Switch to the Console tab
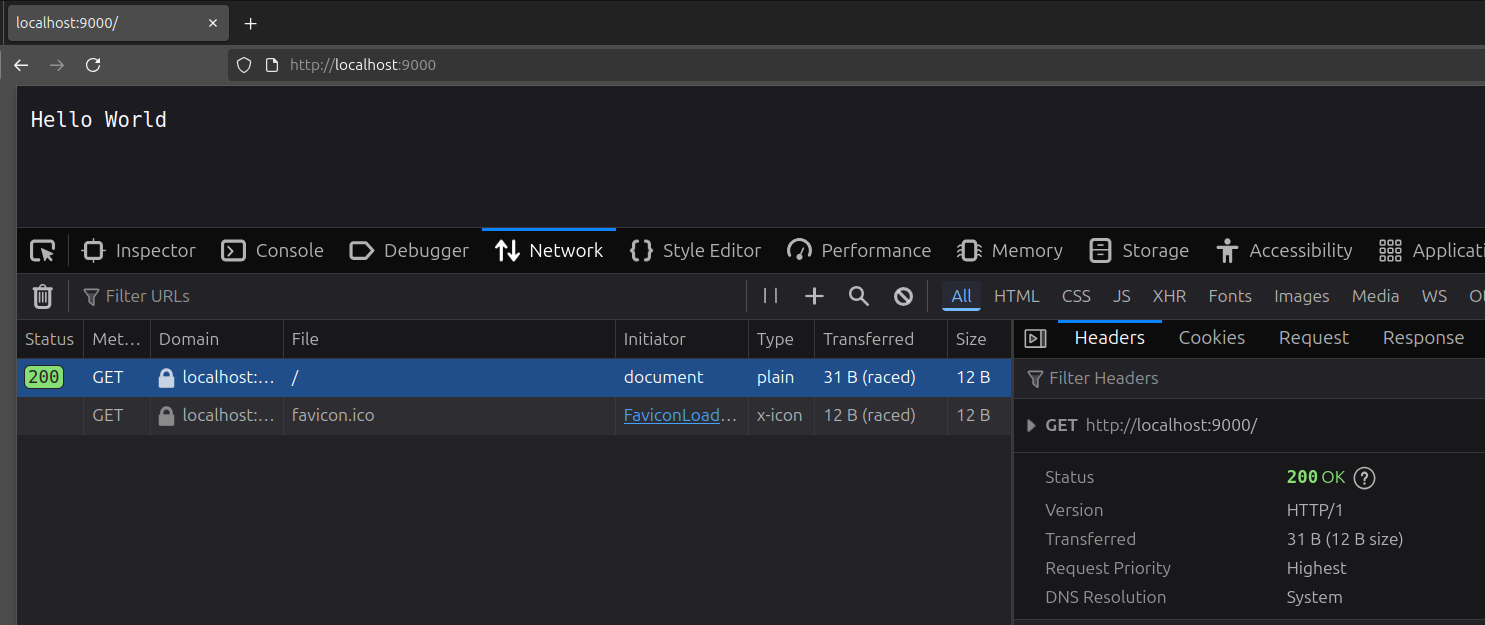Viewport: 1485px width, 625px height. click(x=272, y=251)
